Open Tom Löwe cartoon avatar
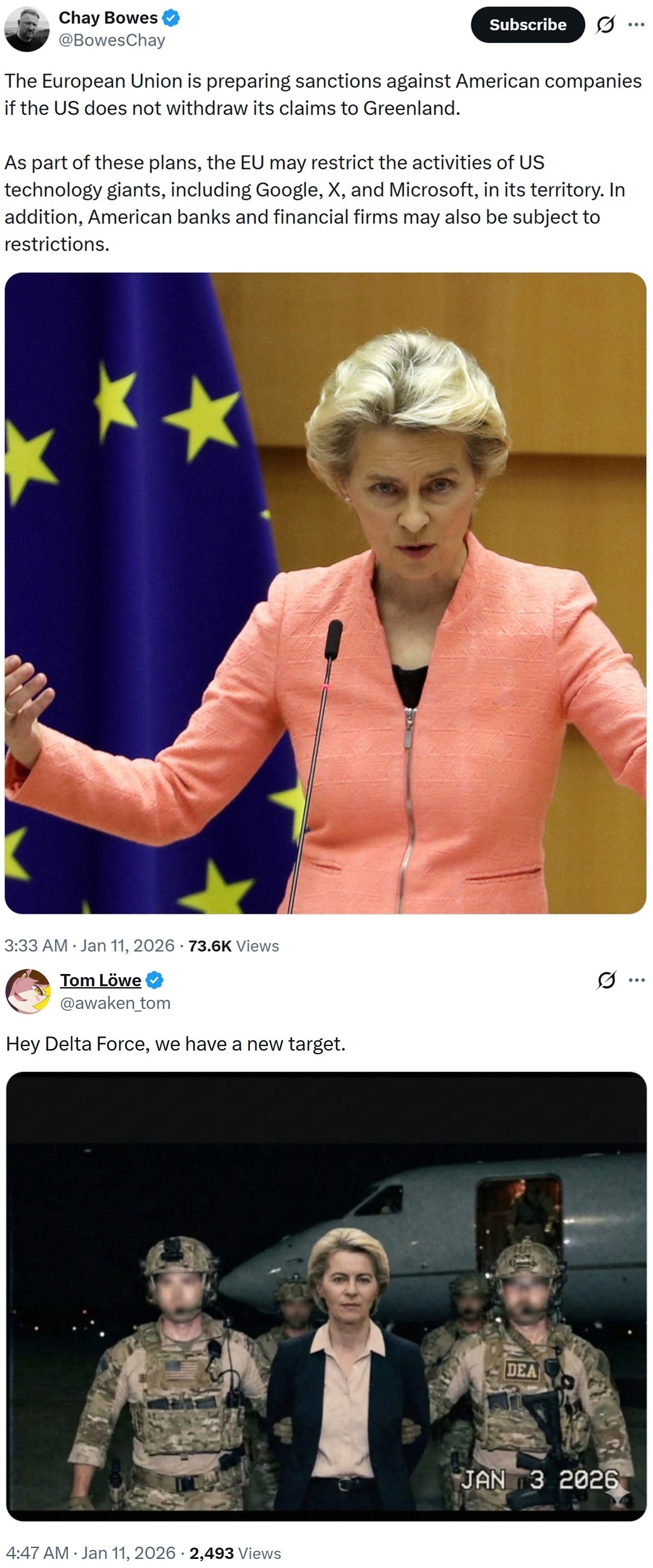 28,991
